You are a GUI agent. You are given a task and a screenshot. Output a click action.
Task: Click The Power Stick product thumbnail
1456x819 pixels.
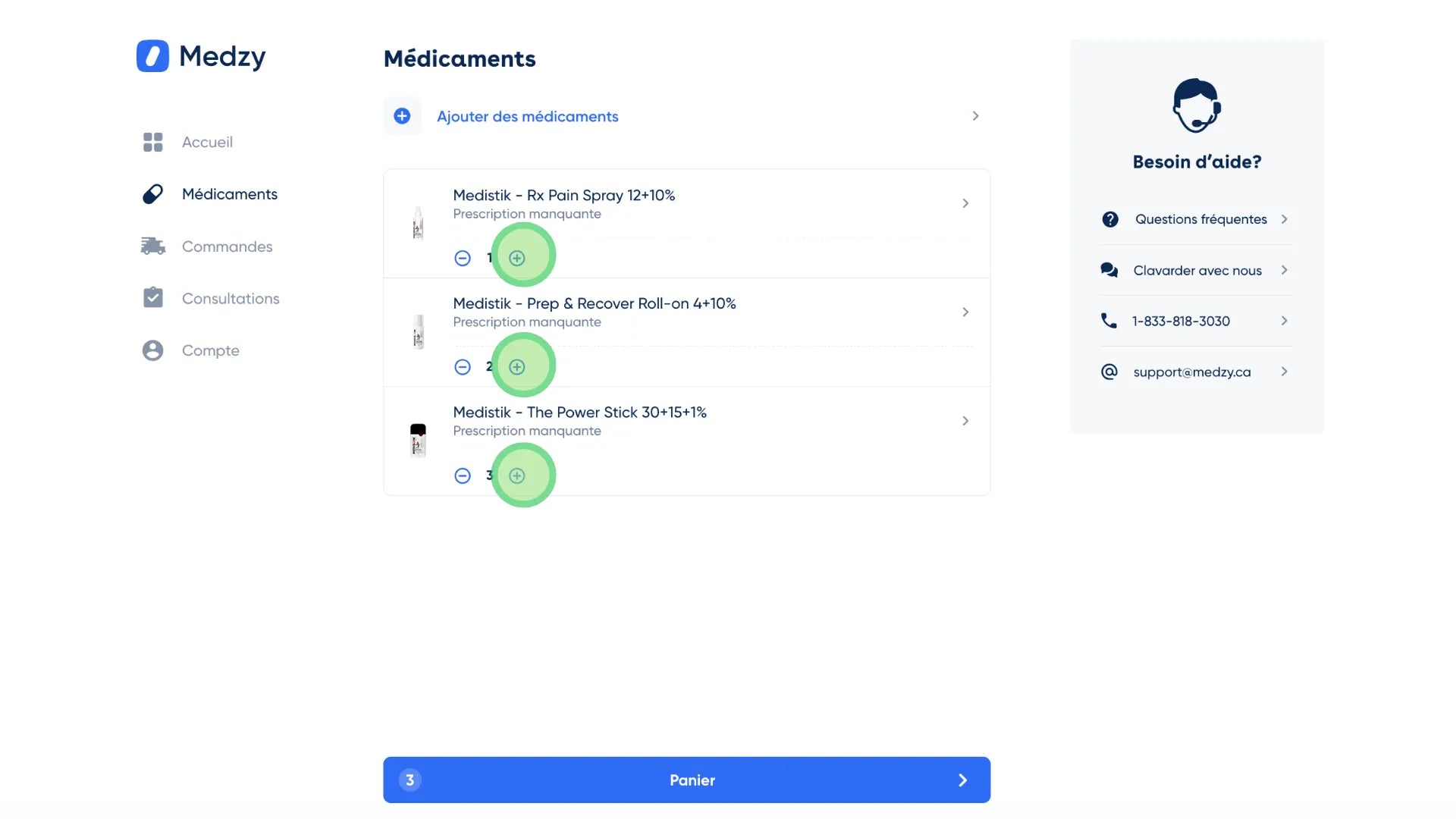point(418,441)
